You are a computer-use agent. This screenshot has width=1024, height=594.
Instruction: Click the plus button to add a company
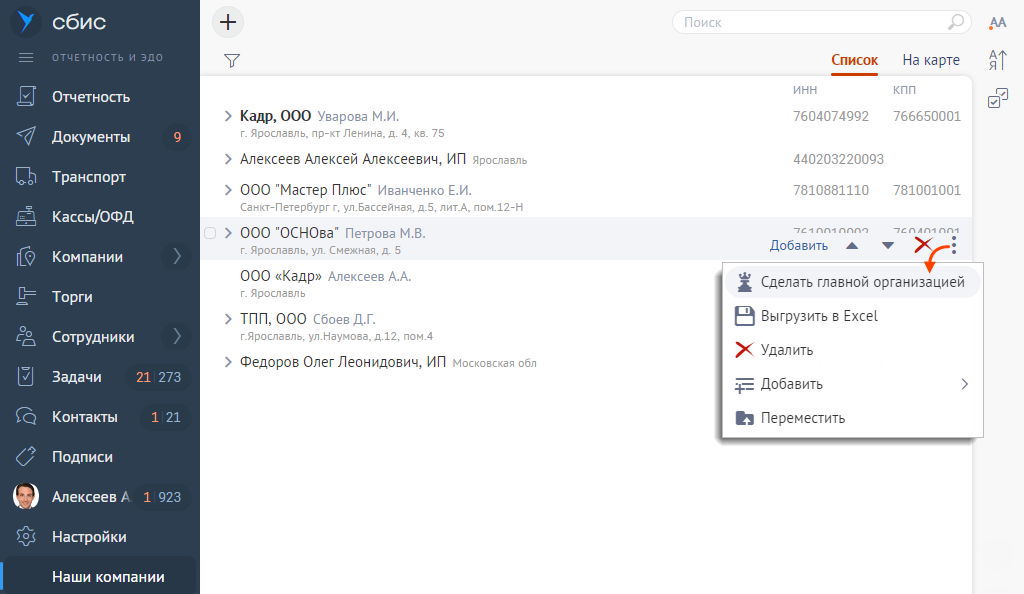[x=229, y=22]
